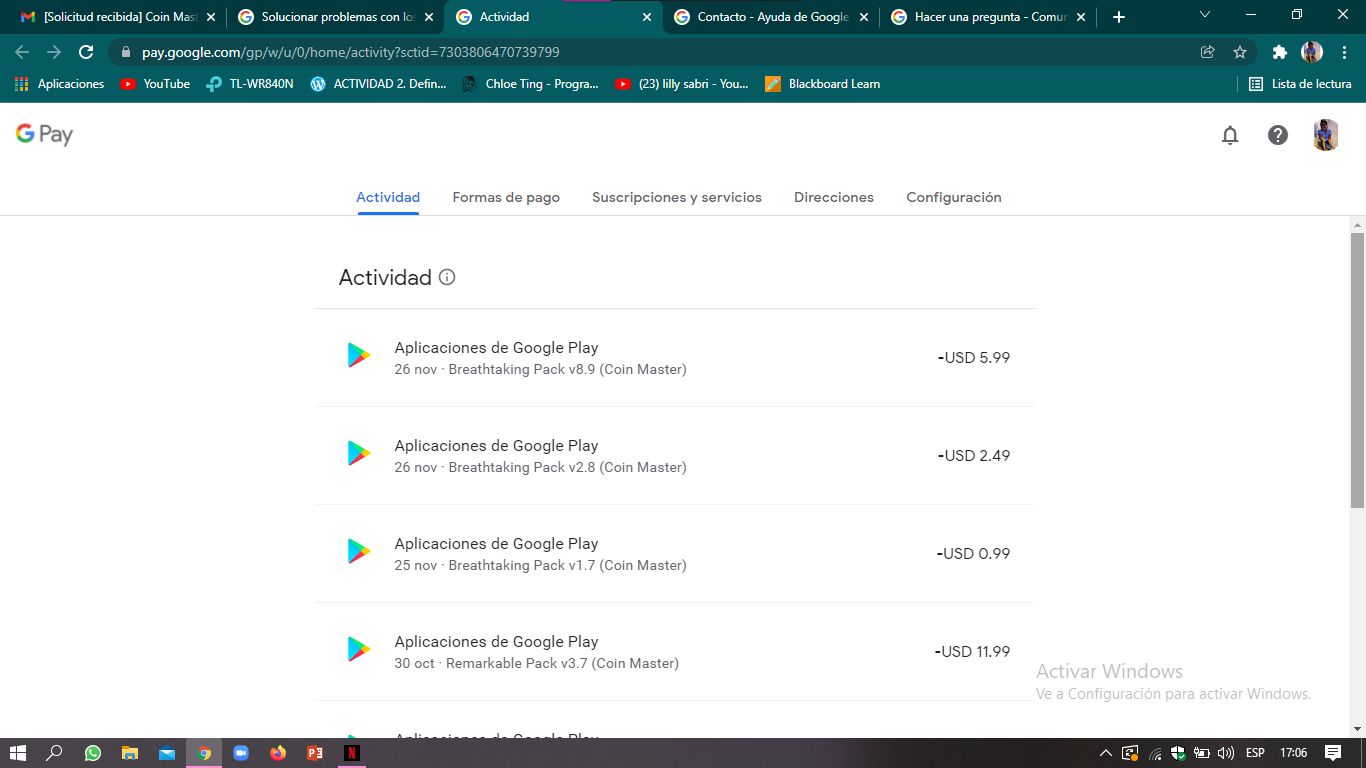Open the ACTIVIDAD 2. Defin... bookmark
This screenshot has width=1366, height=768.
click(379, 84)
